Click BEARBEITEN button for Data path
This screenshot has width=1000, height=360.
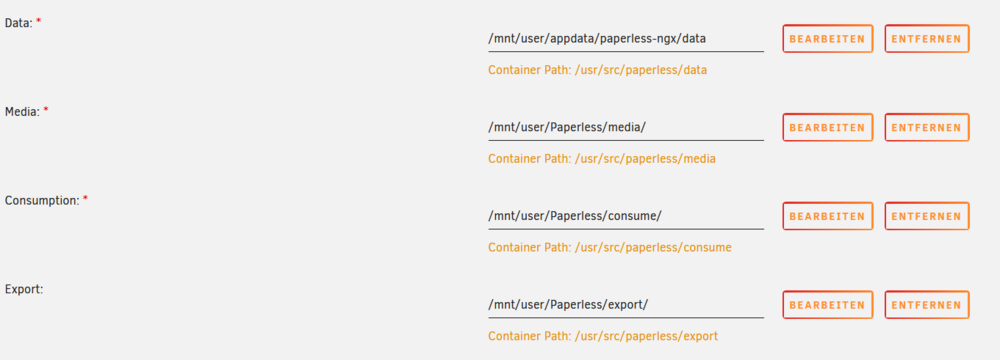tap(827, 39)
